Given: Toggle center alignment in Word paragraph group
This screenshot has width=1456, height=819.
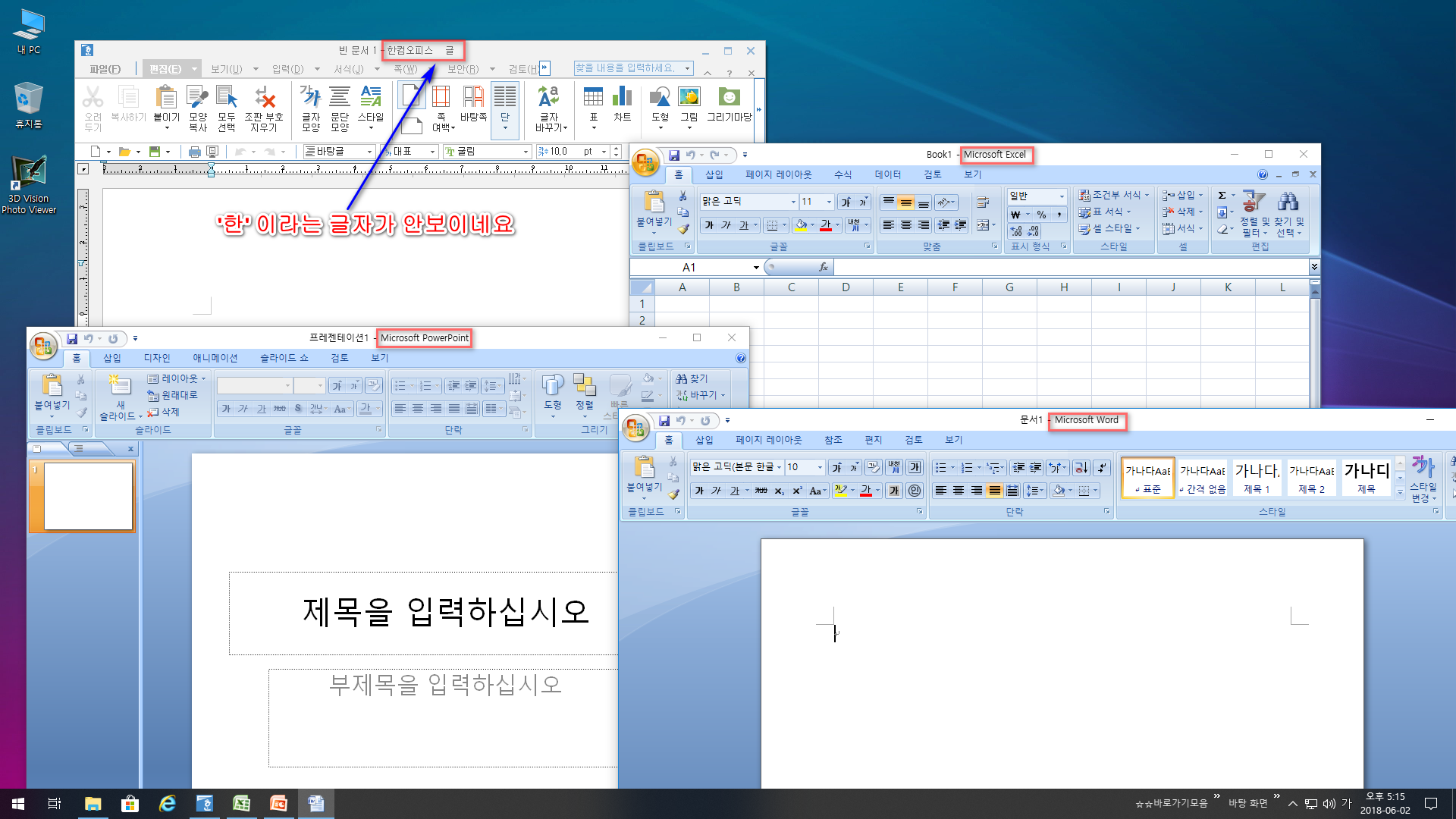Looking at the screenshot, I should (959, 491).
